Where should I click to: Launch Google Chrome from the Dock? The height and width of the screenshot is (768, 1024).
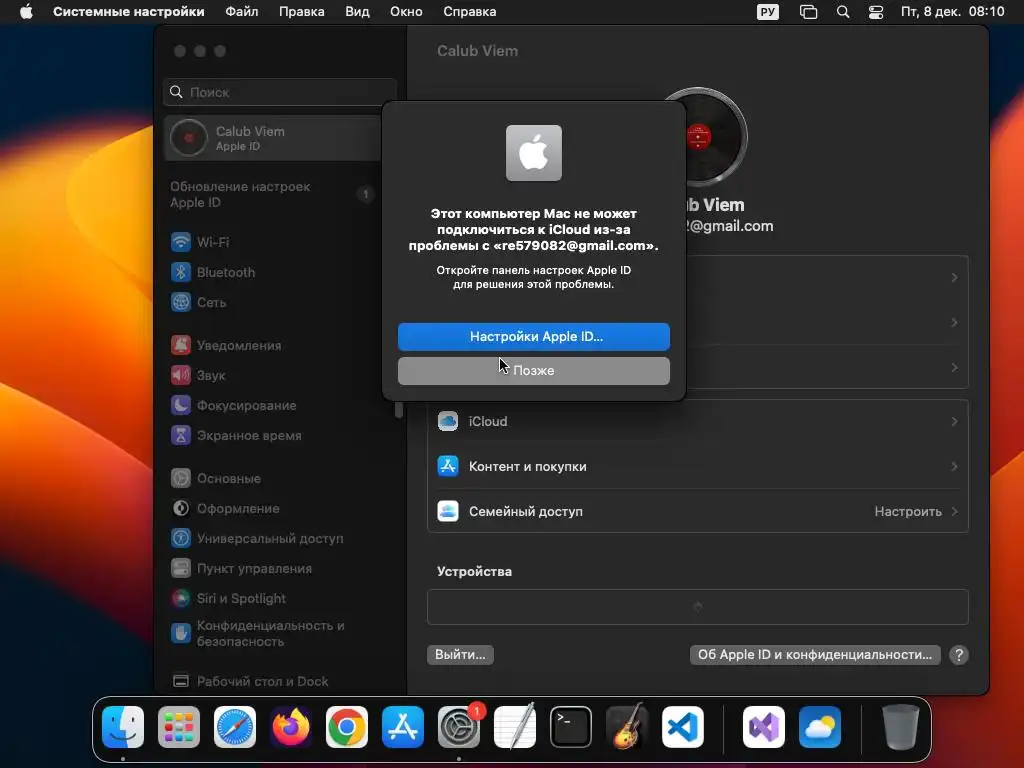coord(347,728)
